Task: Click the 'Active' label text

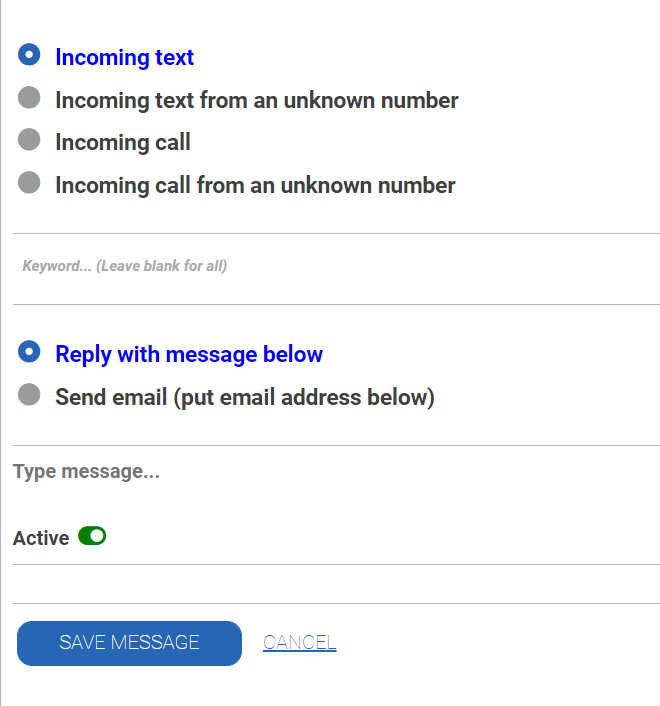Action: (41, 538)
